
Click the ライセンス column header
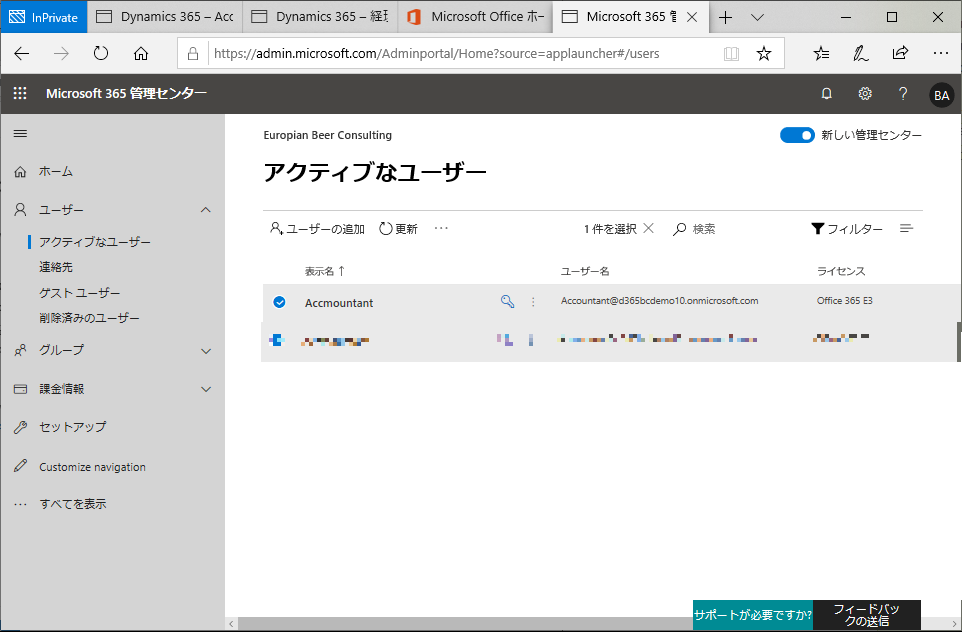point(841,271)
